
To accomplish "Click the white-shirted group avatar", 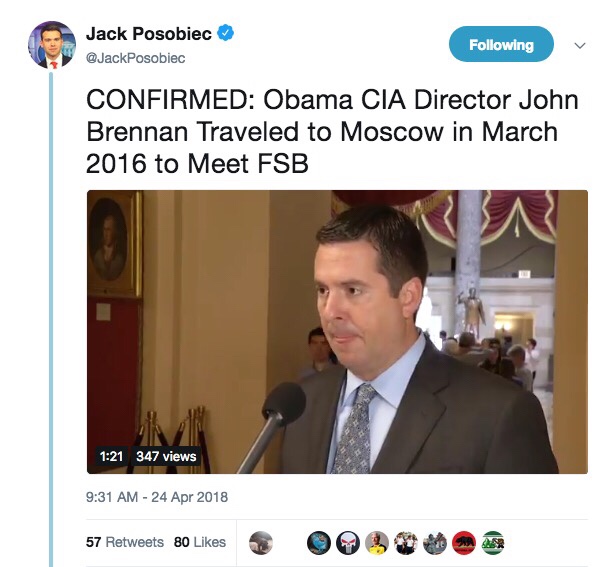I will point(406,541).
